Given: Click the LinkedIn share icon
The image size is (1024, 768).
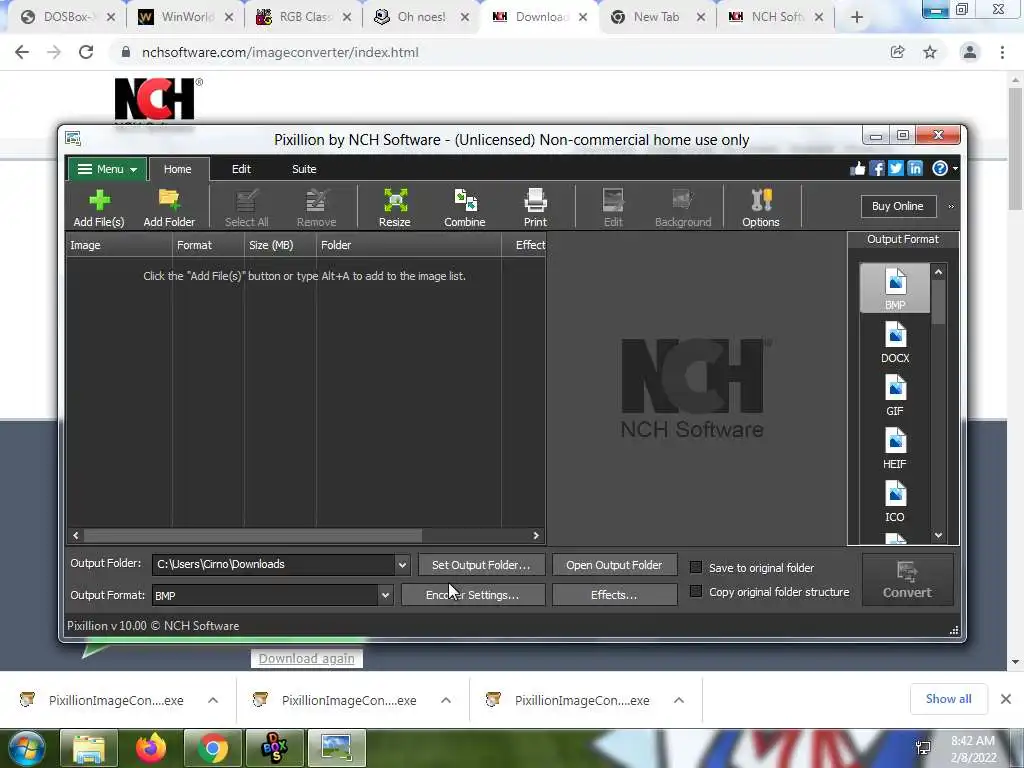Looking at the screenshot, I should 915,168.
